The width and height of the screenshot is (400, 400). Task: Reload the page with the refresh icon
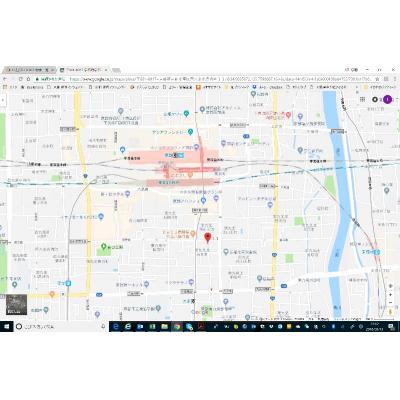(20, 79)
